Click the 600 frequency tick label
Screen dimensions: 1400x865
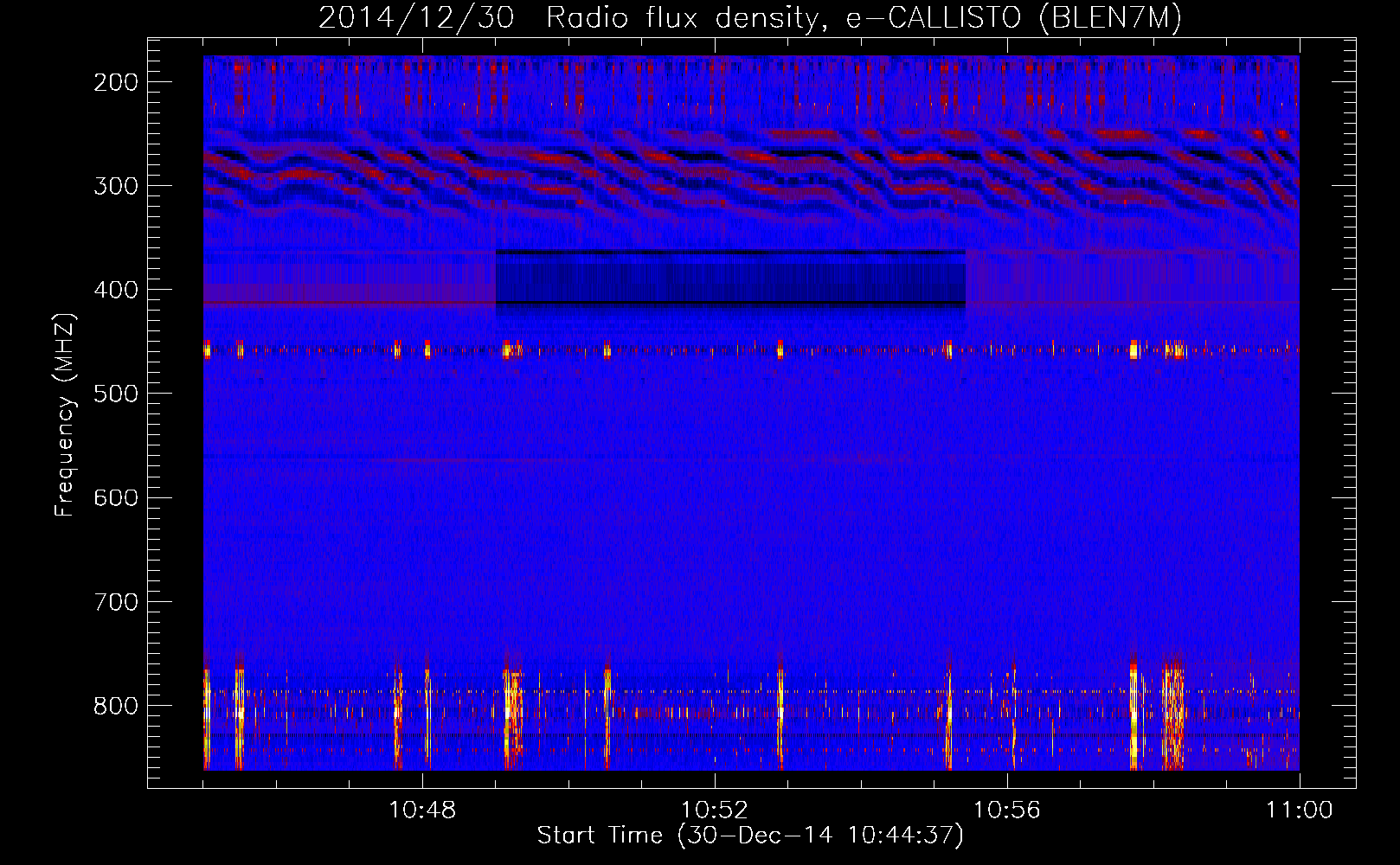tap(116, 497)
